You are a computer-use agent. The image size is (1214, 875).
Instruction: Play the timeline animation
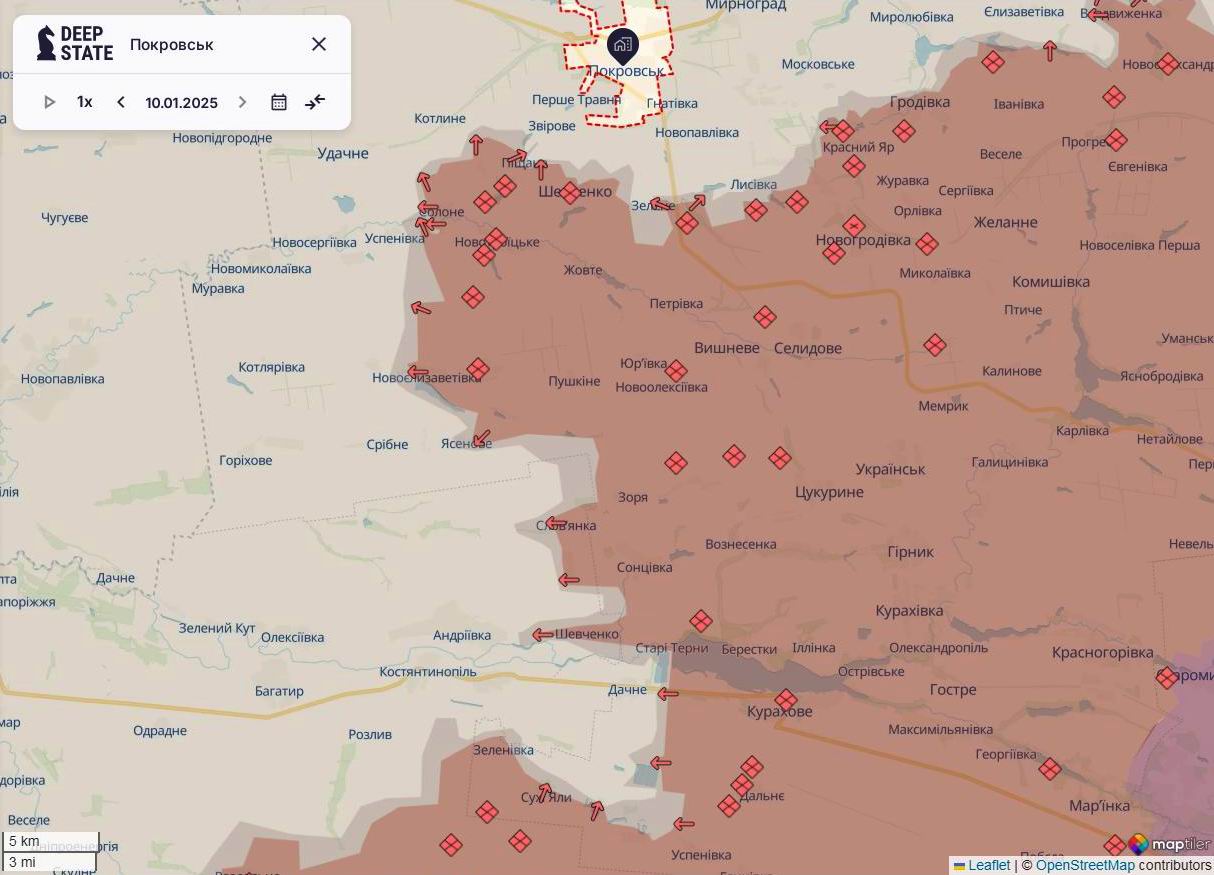tap(50, 101)
